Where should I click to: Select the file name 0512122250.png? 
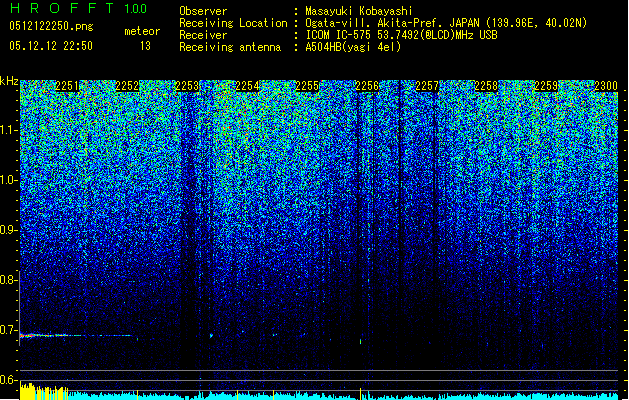tap(51, 26)
